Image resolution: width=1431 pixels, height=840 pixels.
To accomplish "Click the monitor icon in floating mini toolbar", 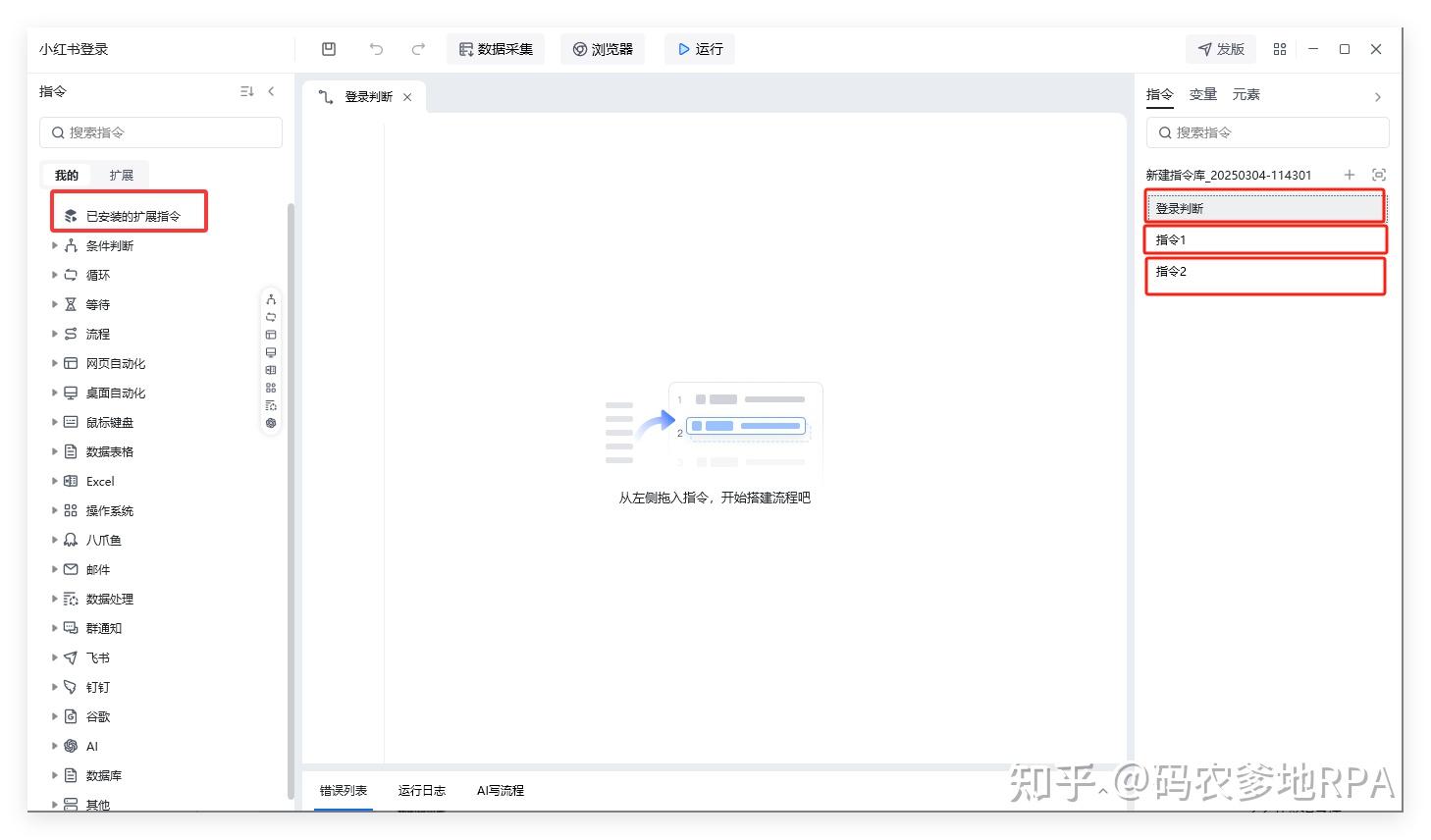I will pyautogui.click(x=270, y=353).
